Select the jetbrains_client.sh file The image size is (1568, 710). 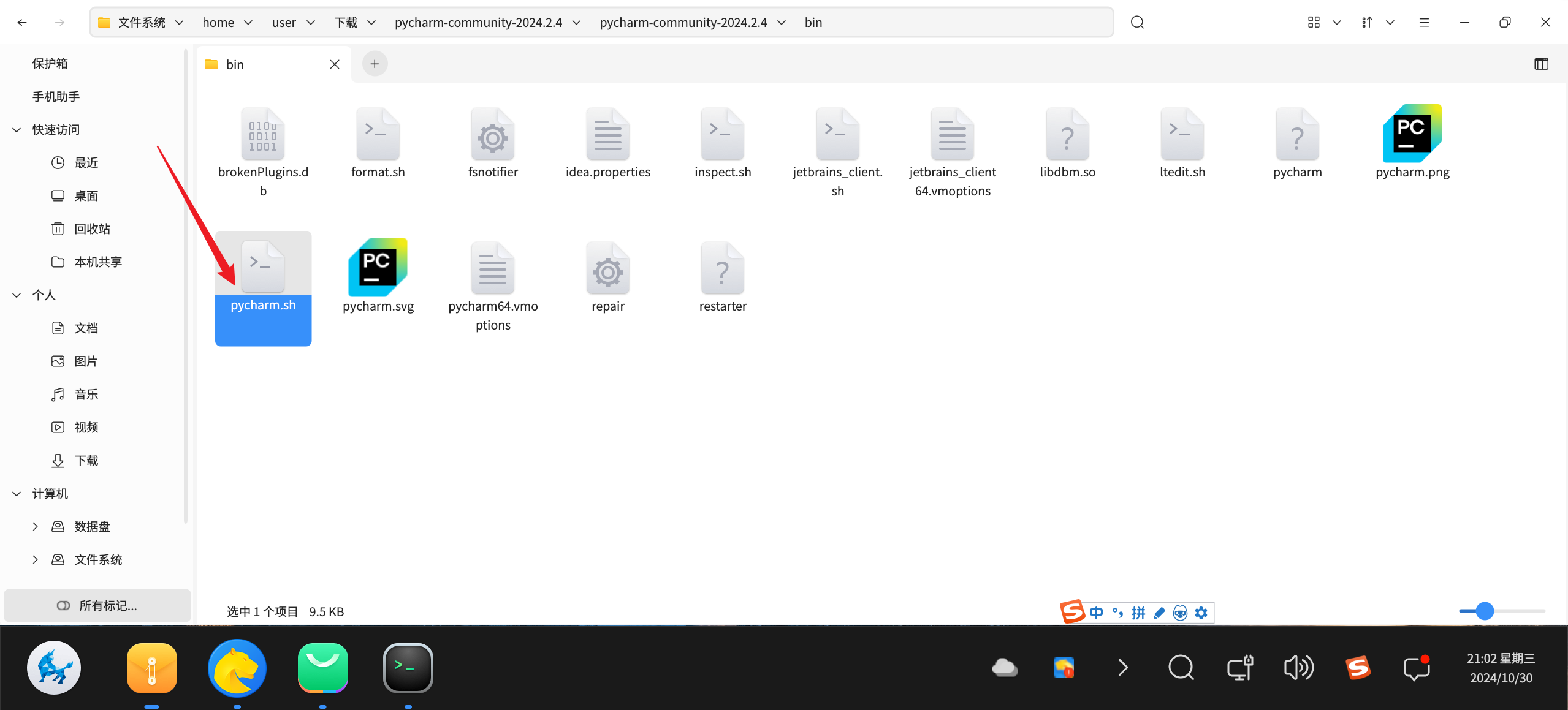point(838,152)
